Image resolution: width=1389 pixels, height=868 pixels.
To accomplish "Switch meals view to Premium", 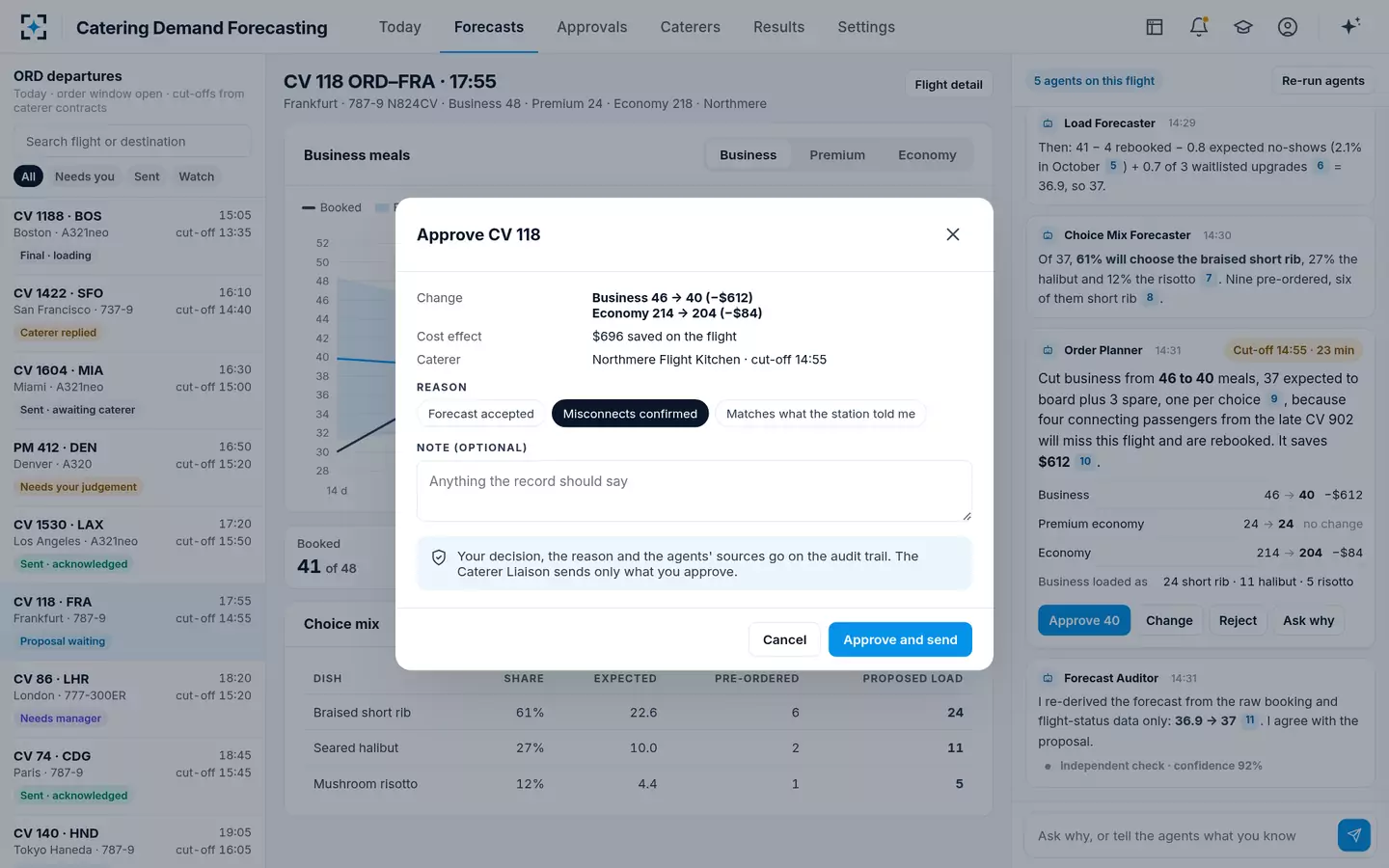I will pos(837,155).
